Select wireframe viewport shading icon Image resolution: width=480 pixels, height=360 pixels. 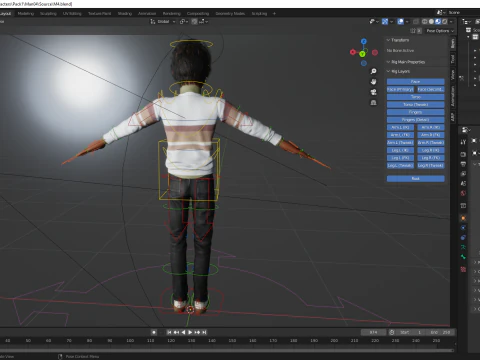click(424, 21)
